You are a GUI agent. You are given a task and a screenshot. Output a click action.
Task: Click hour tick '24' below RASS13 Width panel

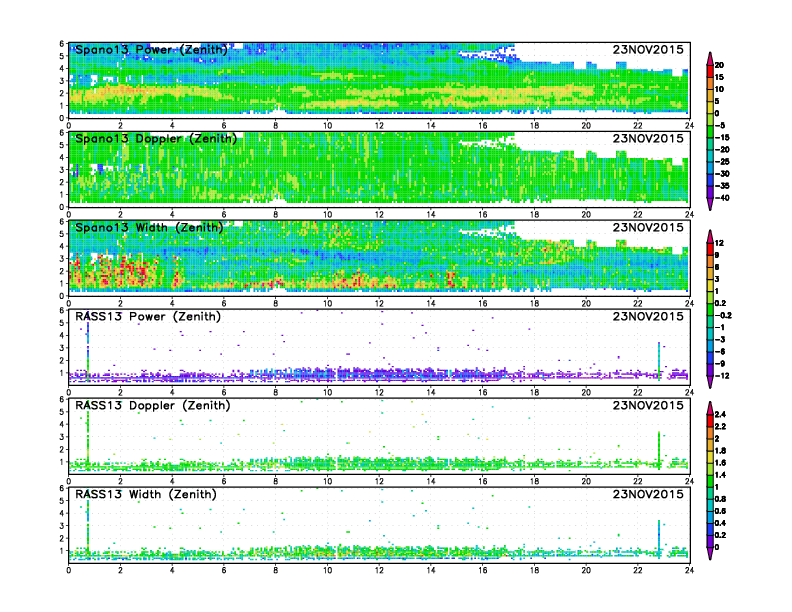(x=689, y=570)
